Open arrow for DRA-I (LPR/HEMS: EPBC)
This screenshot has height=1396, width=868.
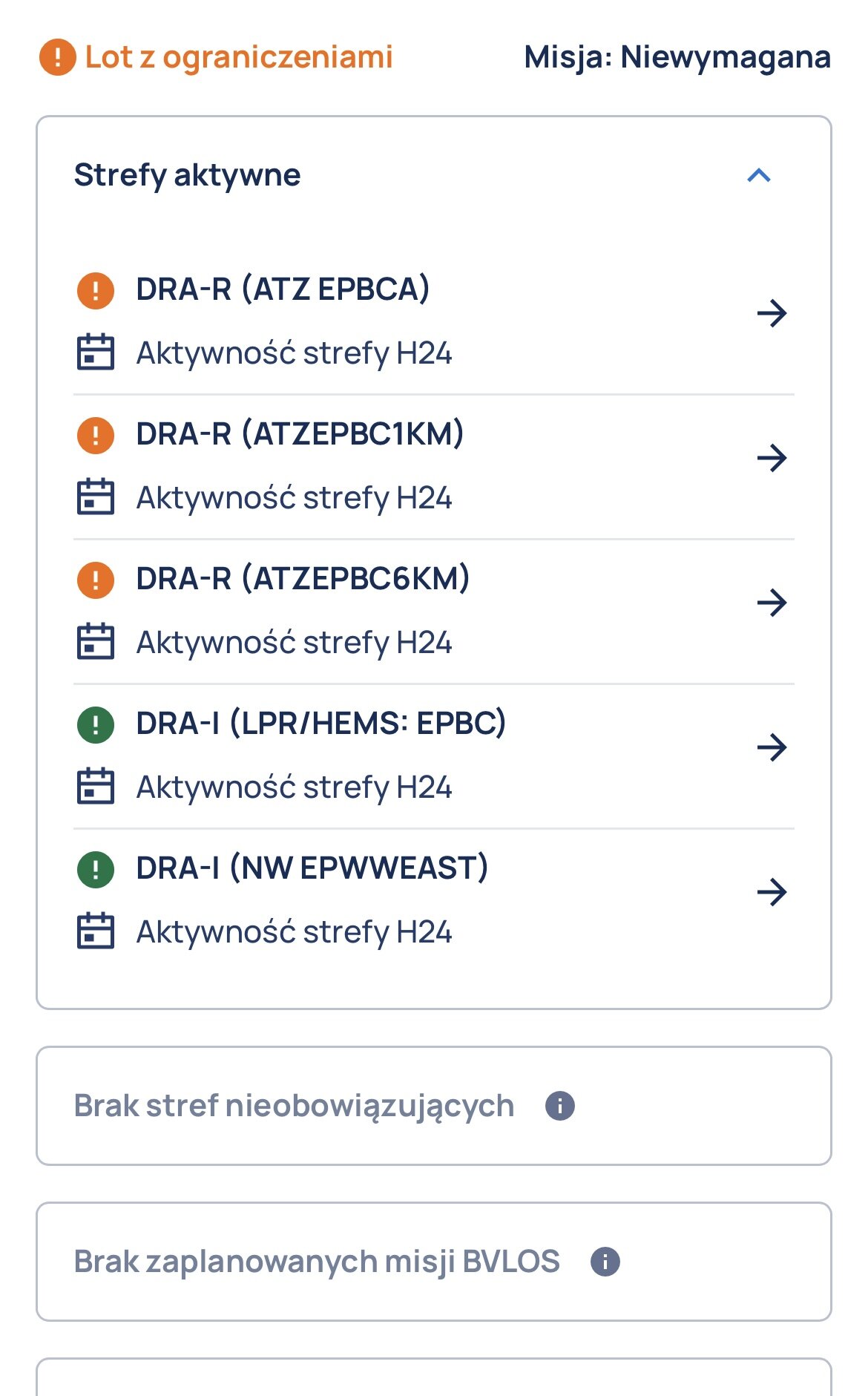772,747
